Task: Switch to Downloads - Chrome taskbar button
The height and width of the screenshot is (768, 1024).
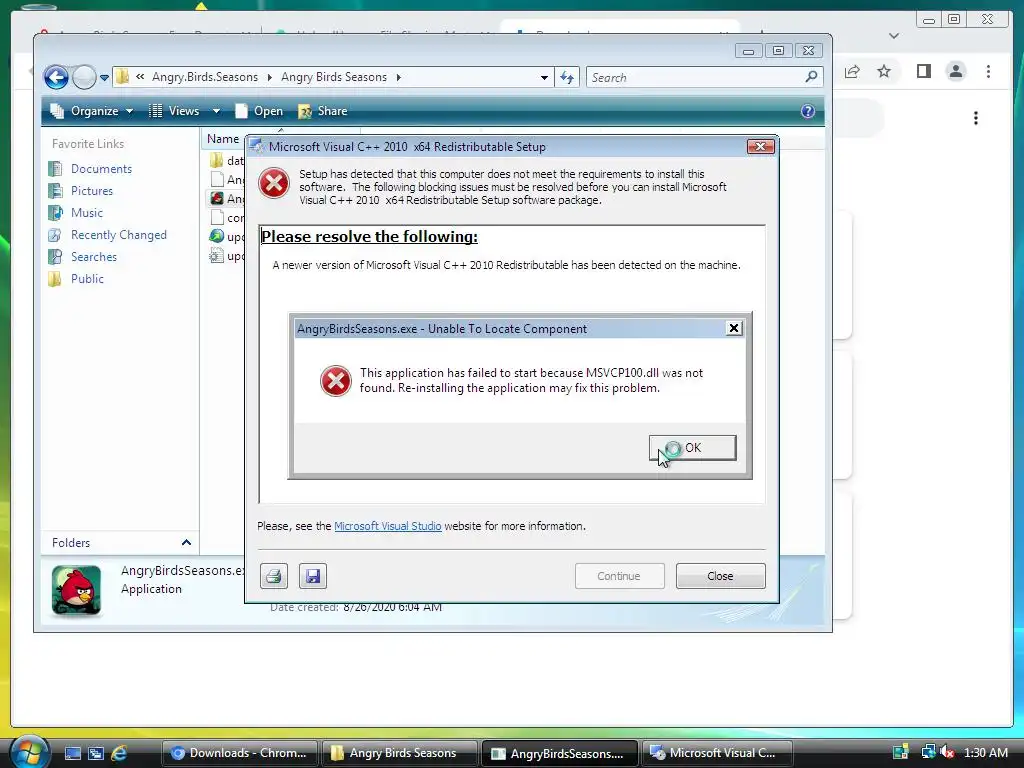Action: (x=240, y=753)
